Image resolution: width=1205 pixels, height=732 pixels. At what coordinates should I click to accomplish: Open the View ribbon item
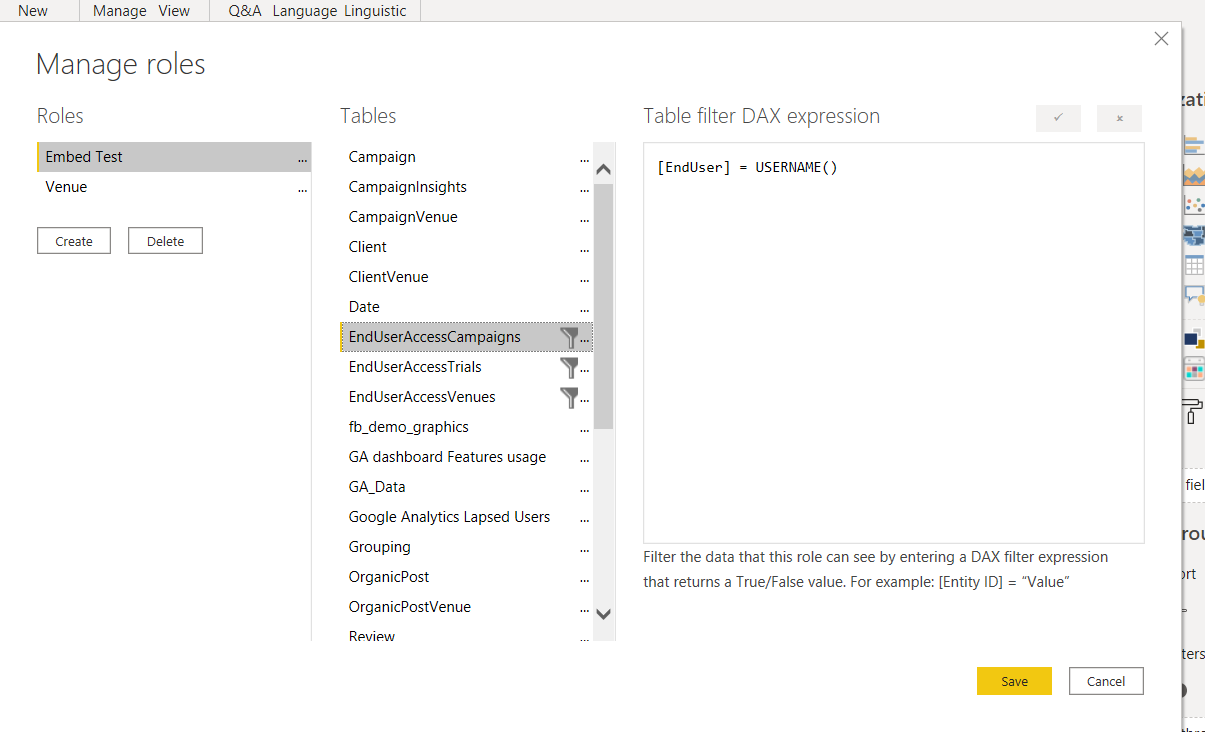(174, 11)
